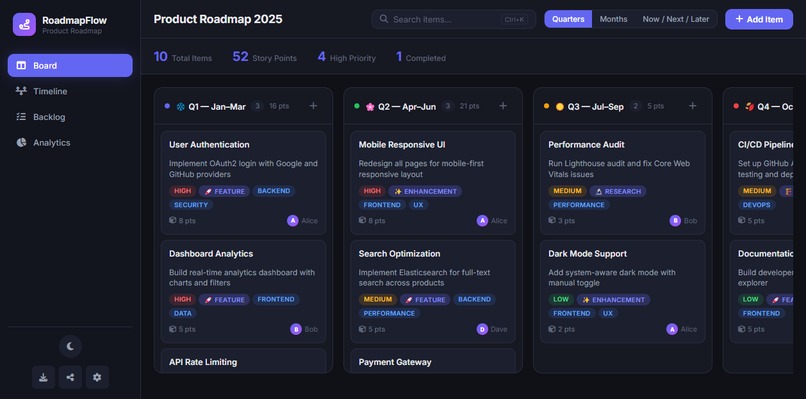Open the Dashboard Analytics card
Image resolution: width=806 pixels, height=399 pixels.
pos(243,291)
